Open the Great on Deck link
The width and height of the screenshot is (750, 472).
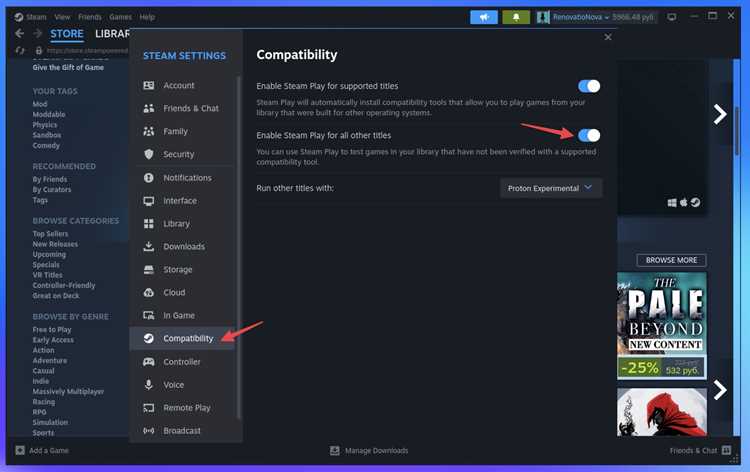coord(56,296)
